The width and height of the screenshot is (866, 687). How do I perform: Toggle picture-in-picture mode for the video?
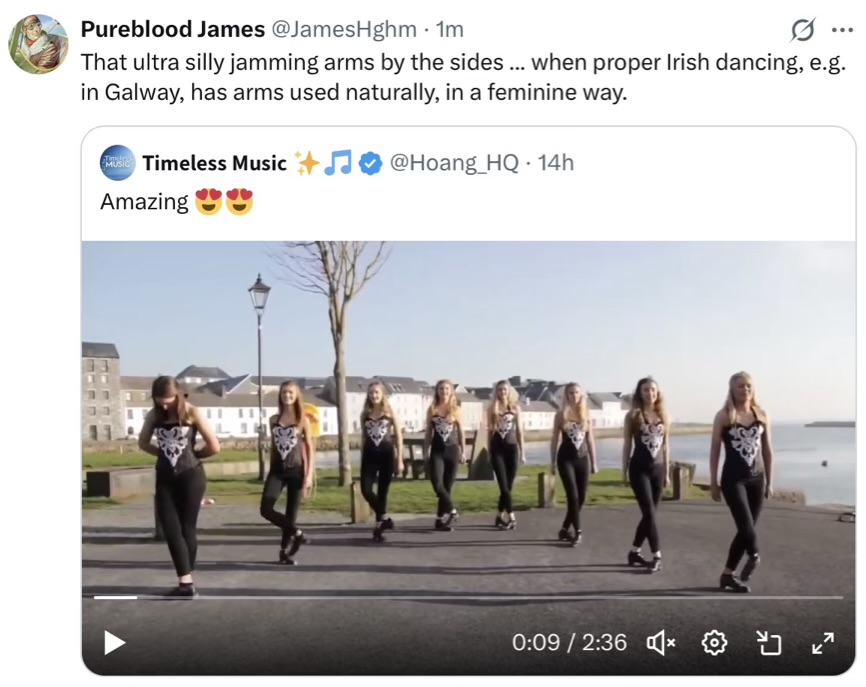tap(768, 642)
